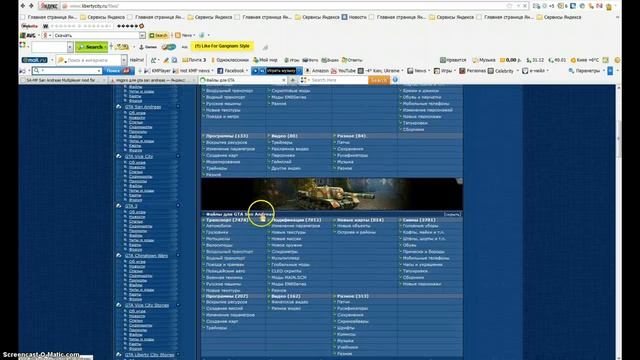Open GTA 3 sidebar section
The image size is (640, 360).
click(x=131, y=206)
